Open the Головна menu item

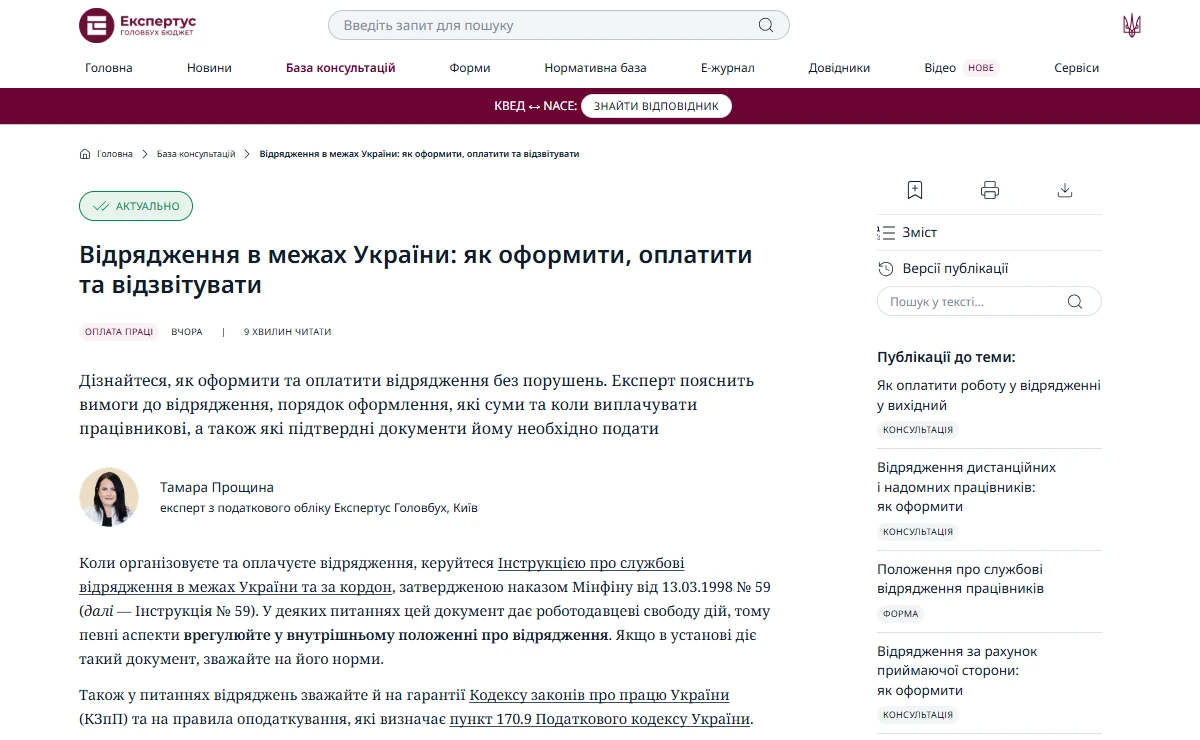tap(109, 68)
